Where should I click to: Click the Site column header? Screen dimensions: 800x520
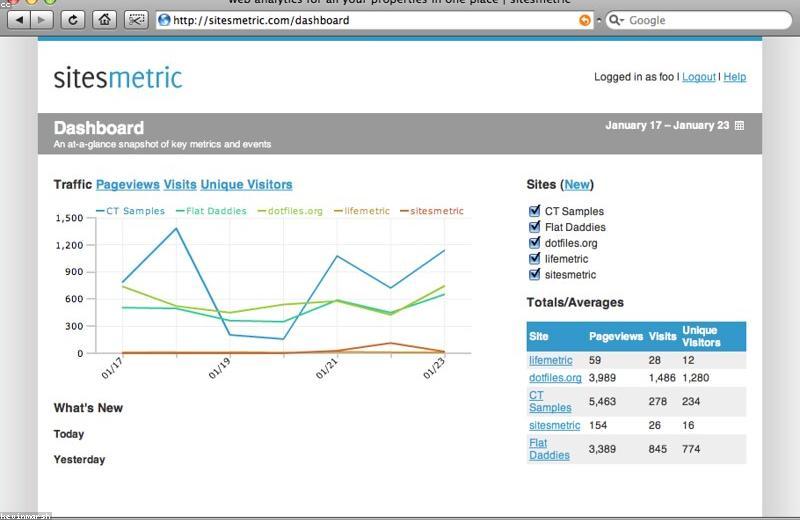pyautogui.click(x=539, y=336)
